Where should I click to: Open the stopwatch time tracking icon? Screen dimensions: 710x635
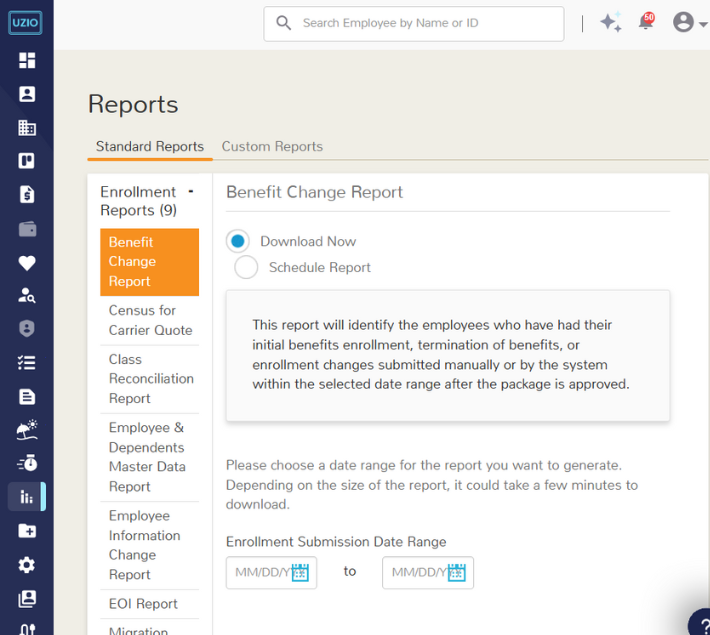[x=27, y=463]
